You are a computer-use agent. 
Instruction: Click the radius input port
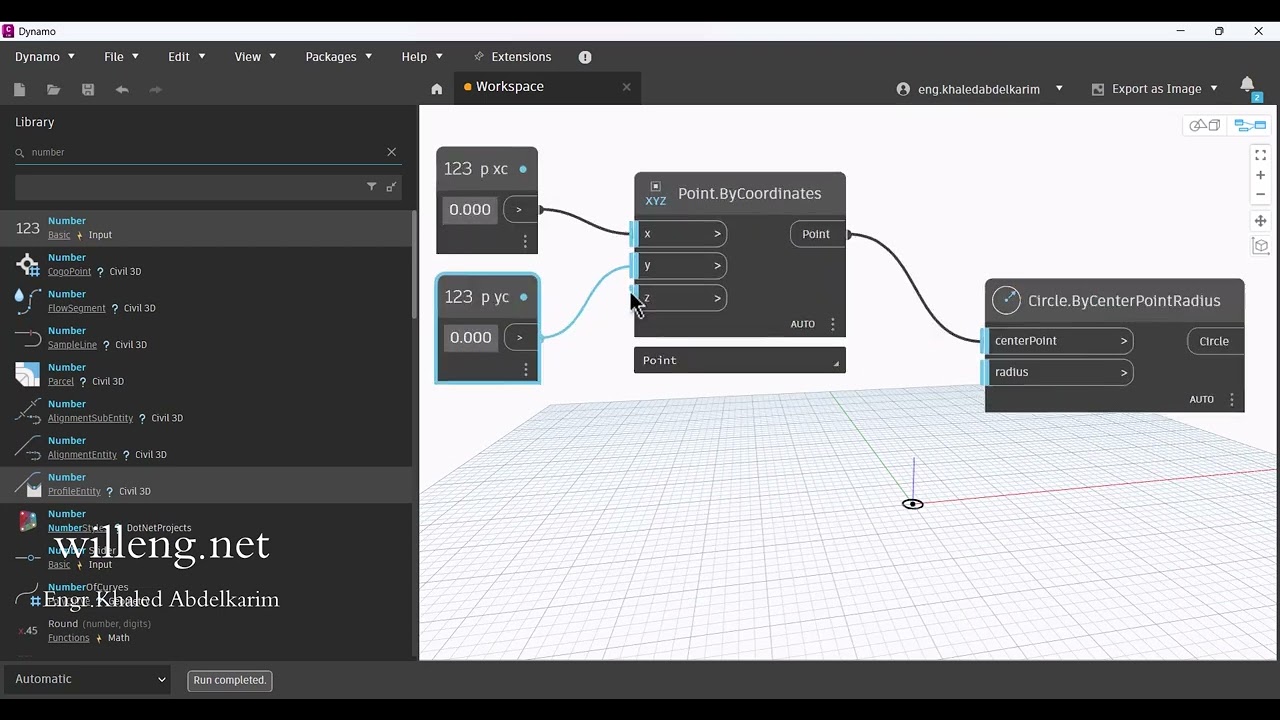[1059, 372]
